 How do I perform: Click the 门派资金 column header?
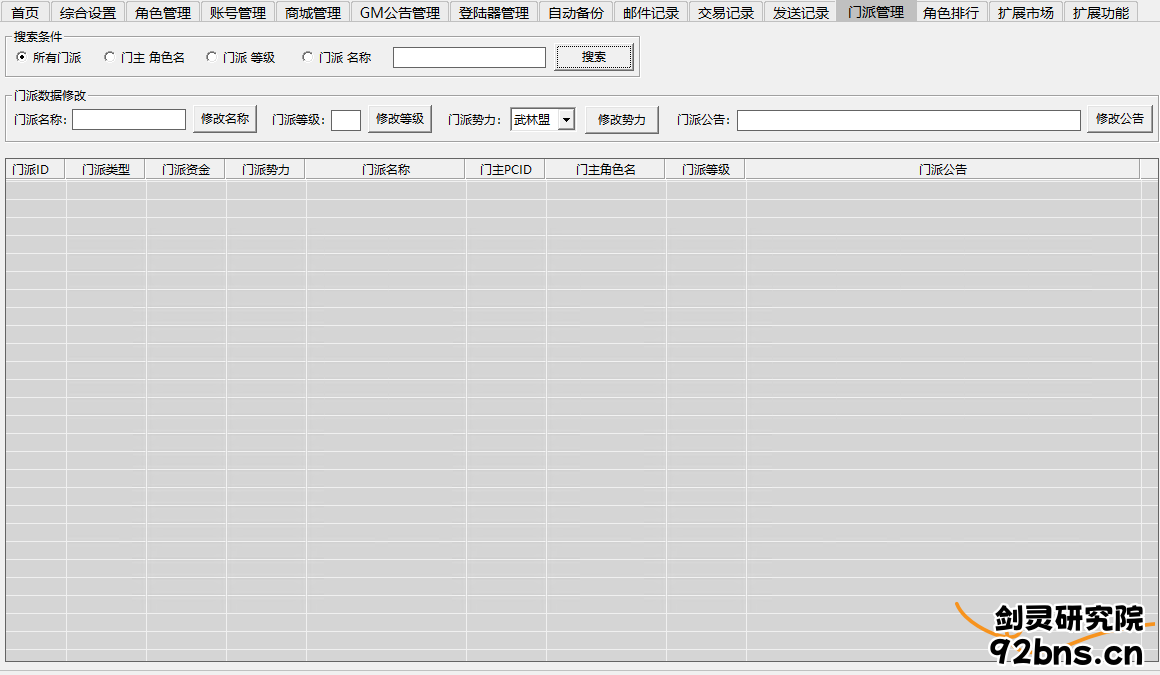click(185, 169)
